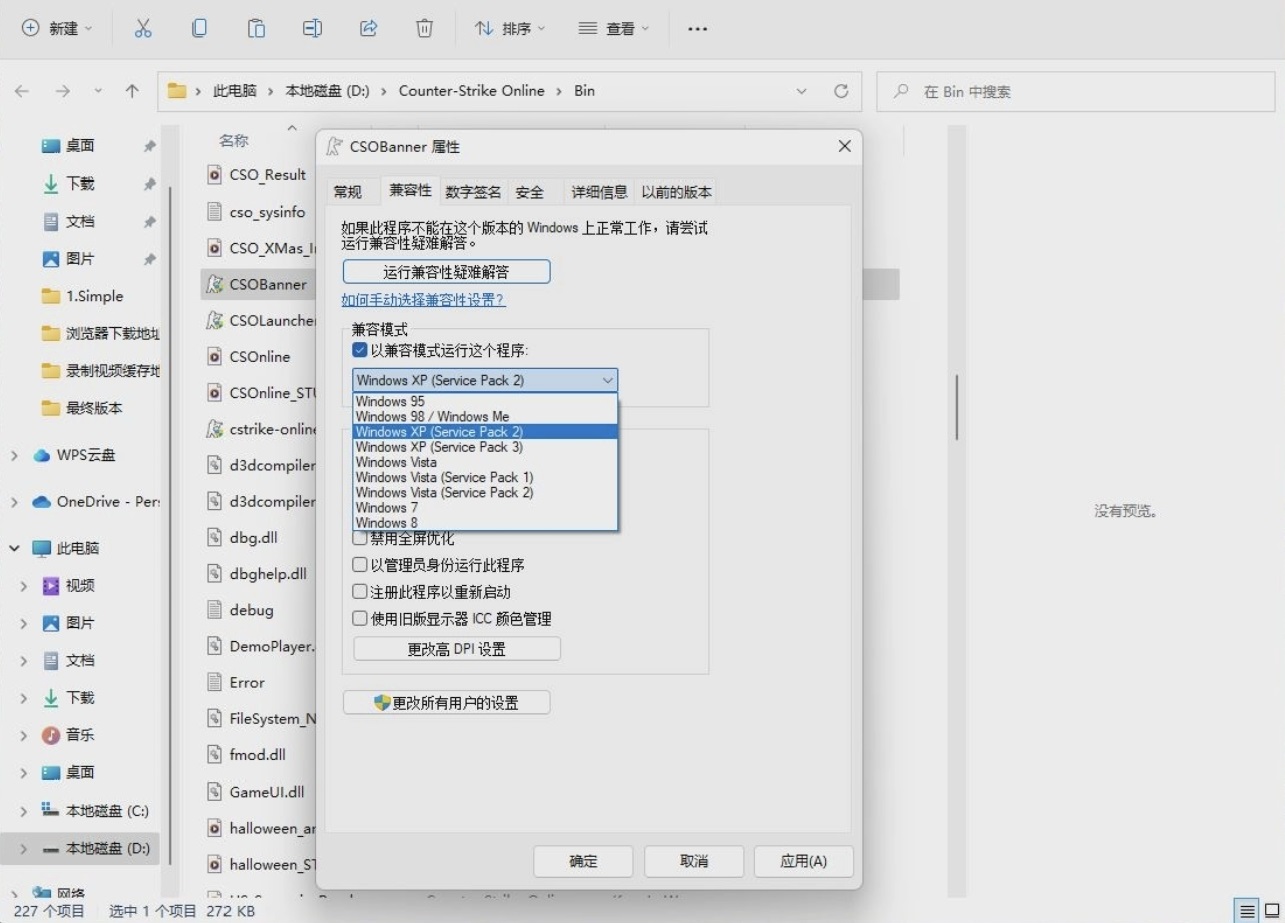This screenshot has width=1285, height=923.
Task: Open the 排序 sort dropdown
Action: click(x=511, y=29)
